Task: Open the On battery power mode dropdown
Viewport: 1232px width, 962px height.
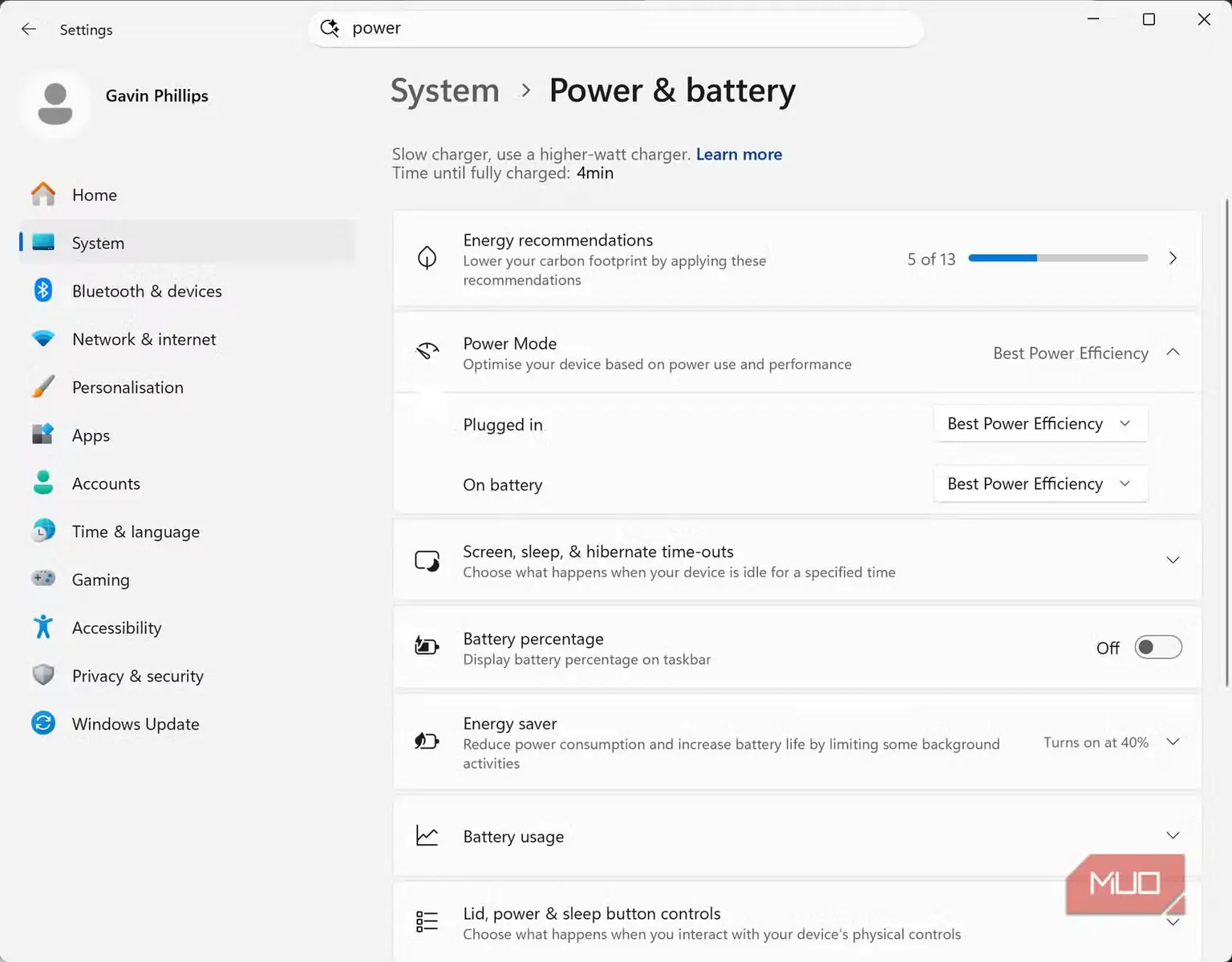Action: point(1040,483)
